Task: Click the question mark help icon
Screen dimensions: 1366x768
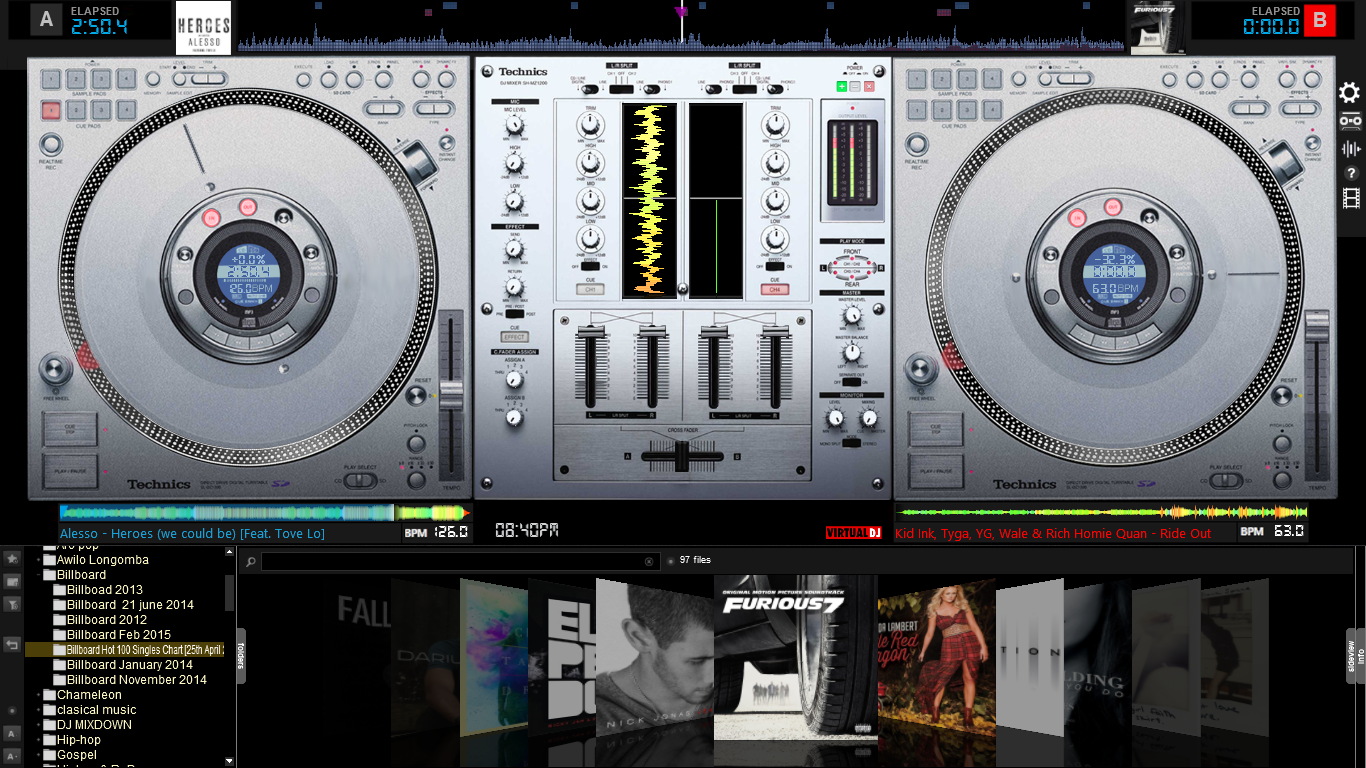Action: click(1351, 174)
